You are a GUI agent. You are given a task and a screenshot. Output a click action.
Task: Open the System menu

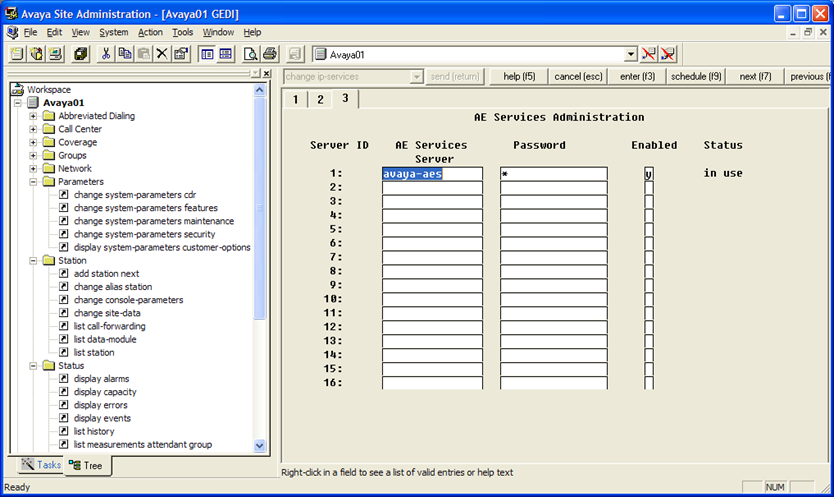114,32
